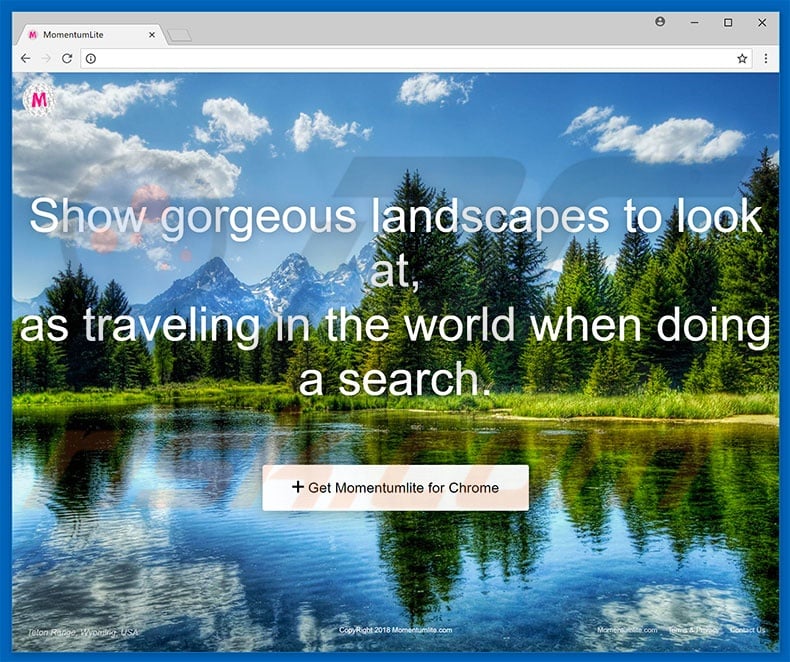
Task: Maximize the browser window
Action: (x=728, y=23)
